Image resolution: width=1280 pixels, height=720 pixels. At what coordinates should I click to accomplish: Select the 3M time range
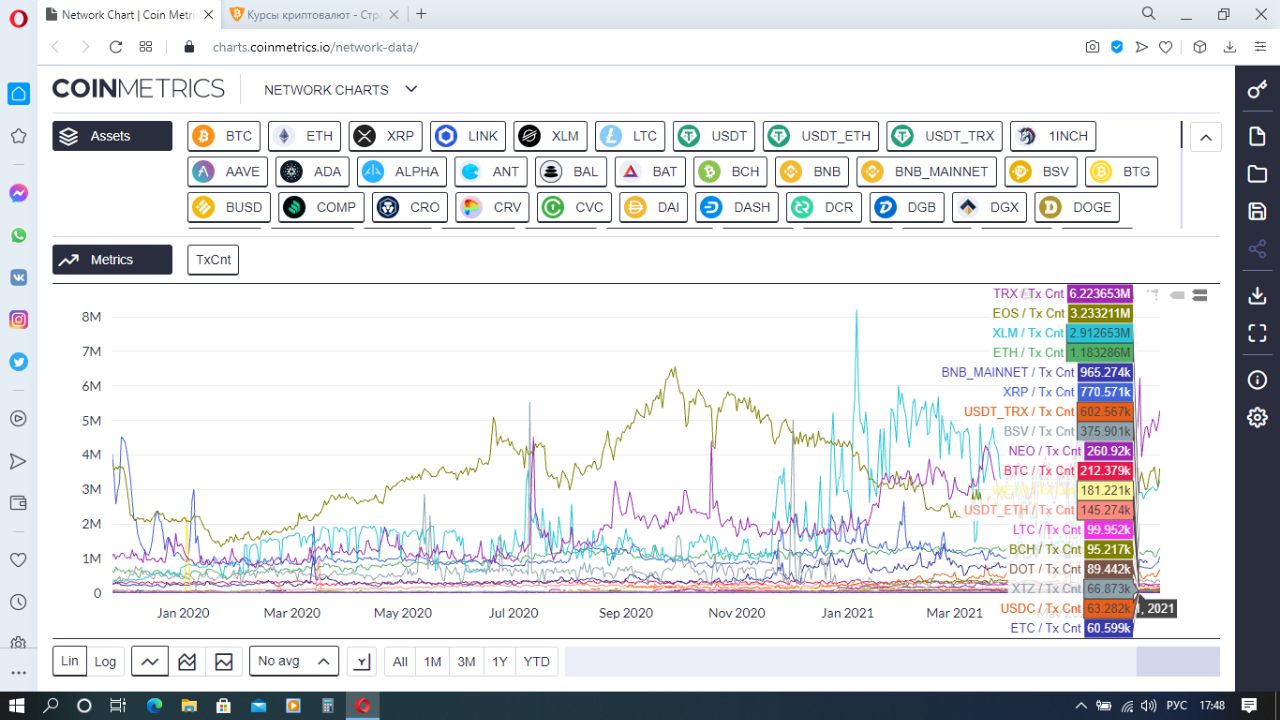tap(466, 661)
